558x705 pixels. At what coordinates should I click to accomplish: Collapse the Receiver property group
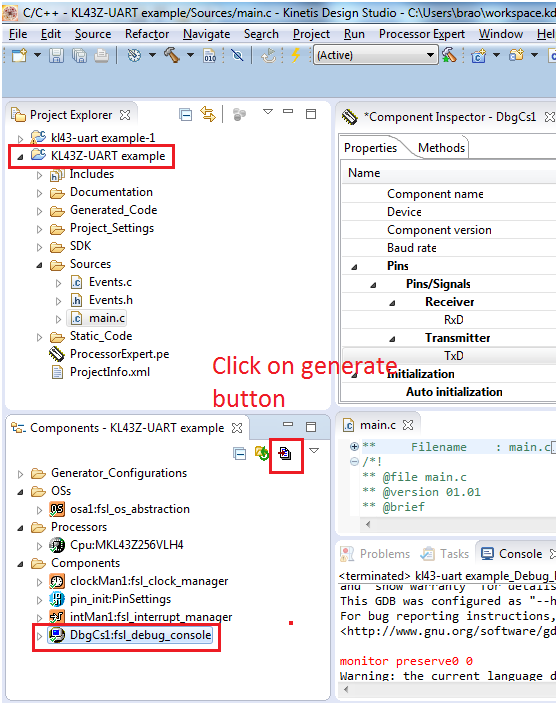click(392, 303)
